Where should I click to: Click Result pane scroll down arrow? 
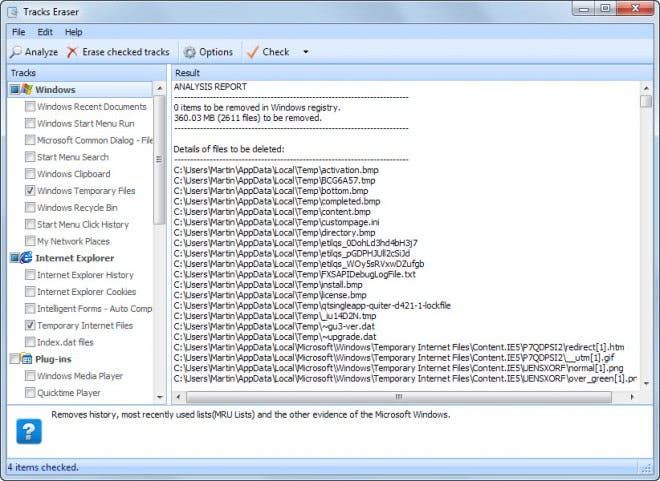click(646, 383)
